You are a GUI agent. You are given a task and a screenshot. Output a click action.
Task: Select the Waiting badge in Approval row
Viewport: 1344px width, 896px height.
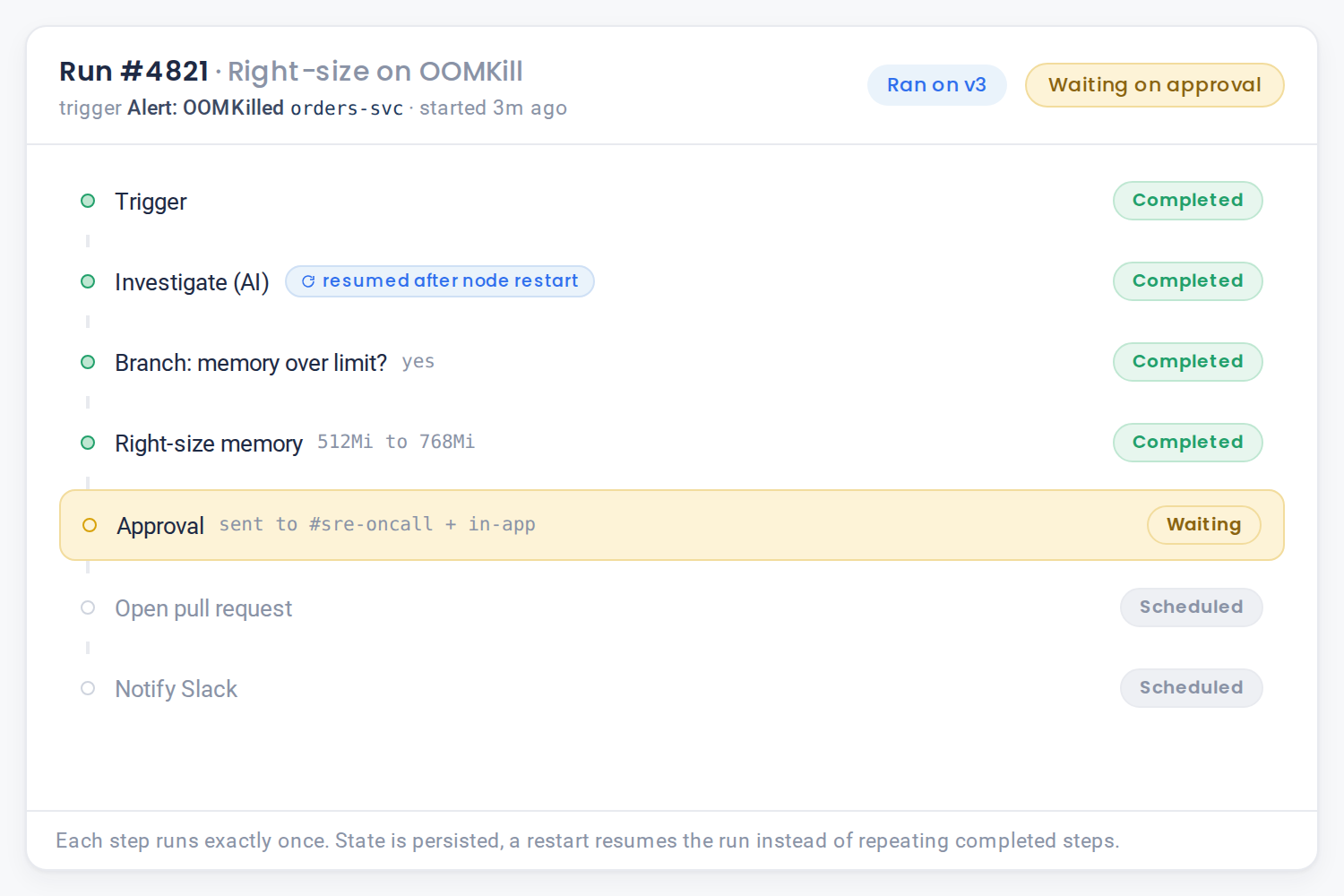click(x=1203, y=525)
